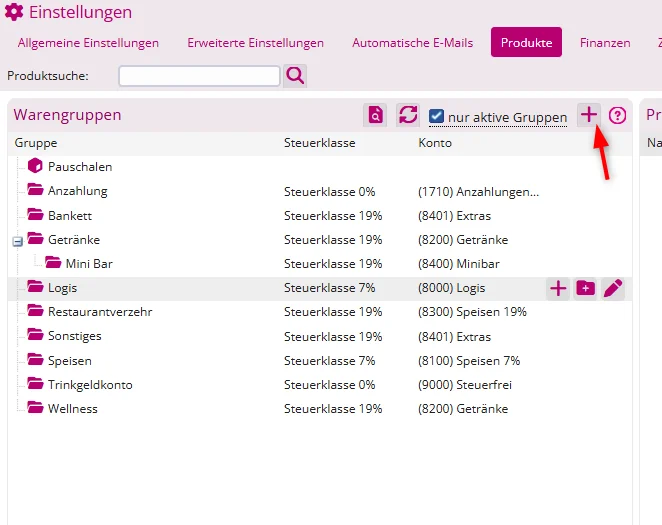Select the Anzahlung group
The width and height of the screenshot is (662, 525).
point(78,191)
